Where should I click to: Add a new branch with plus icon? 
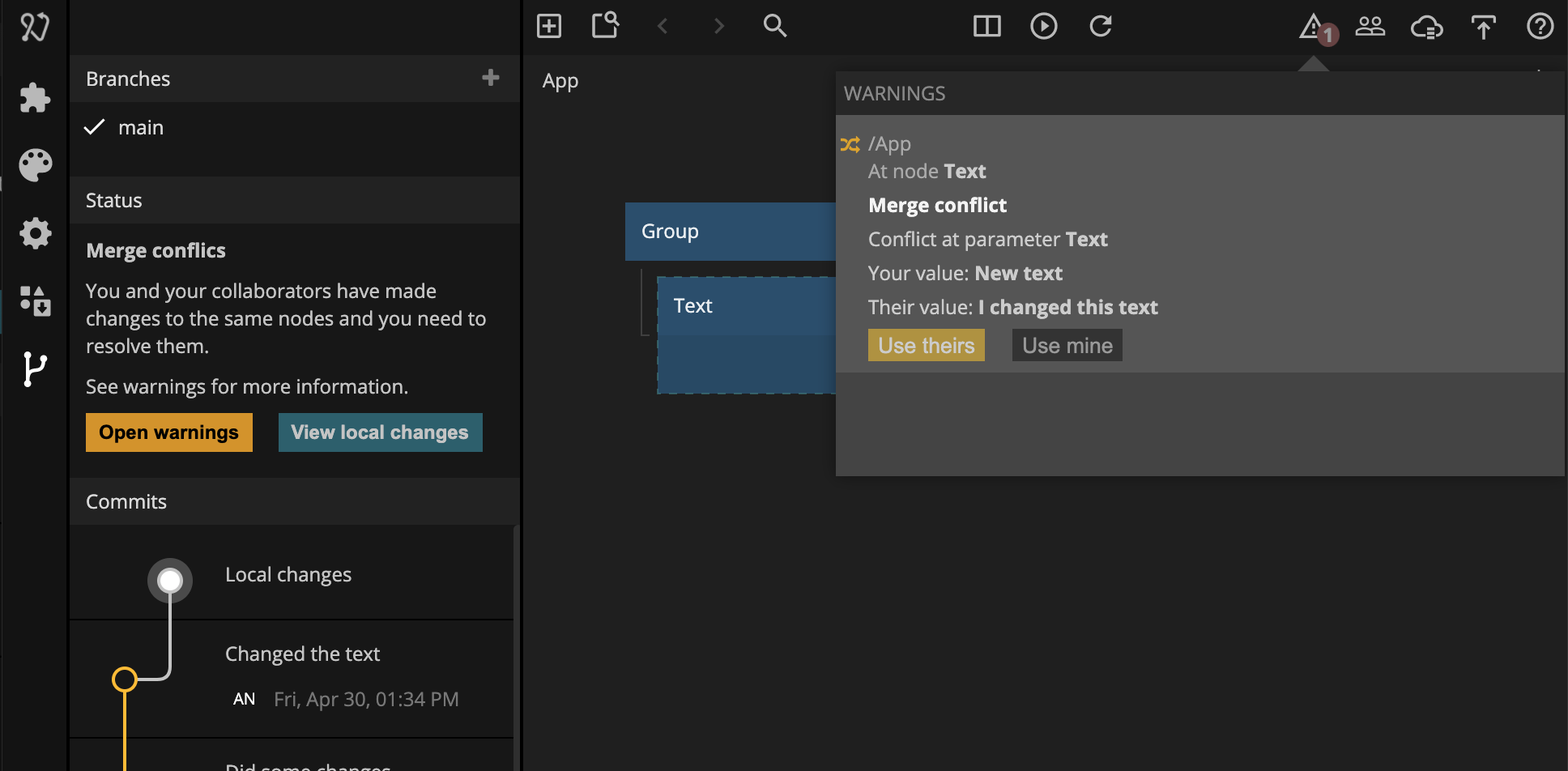tap(490, 78)
